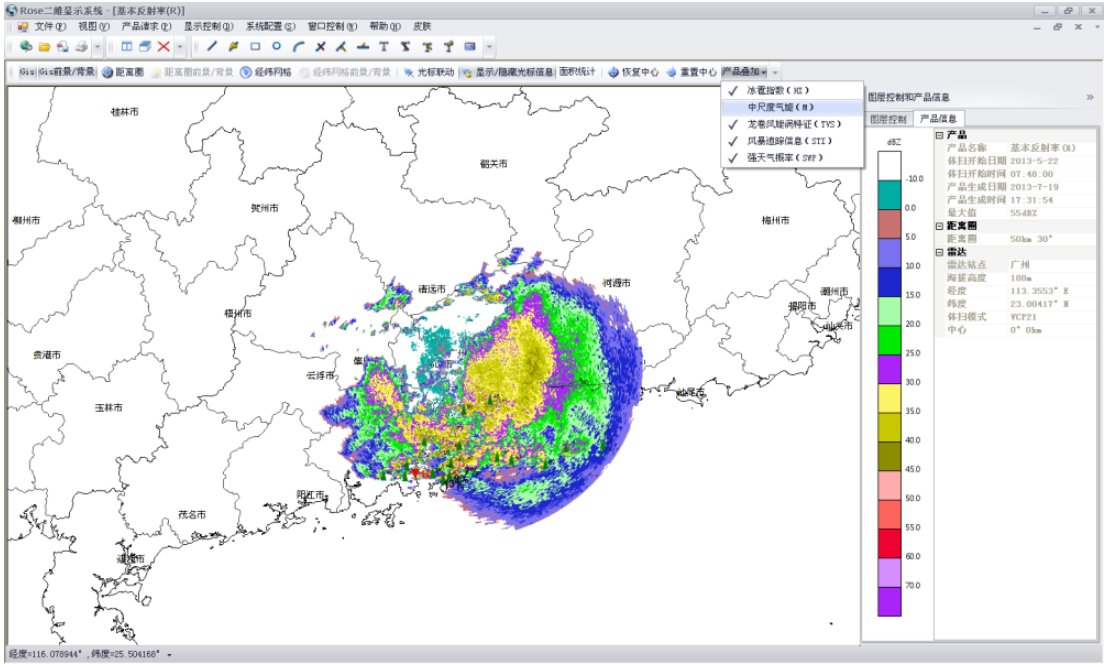Toggle the 经纬网格 lat-lon grid

pyautogui.click(x=265, y=72)
